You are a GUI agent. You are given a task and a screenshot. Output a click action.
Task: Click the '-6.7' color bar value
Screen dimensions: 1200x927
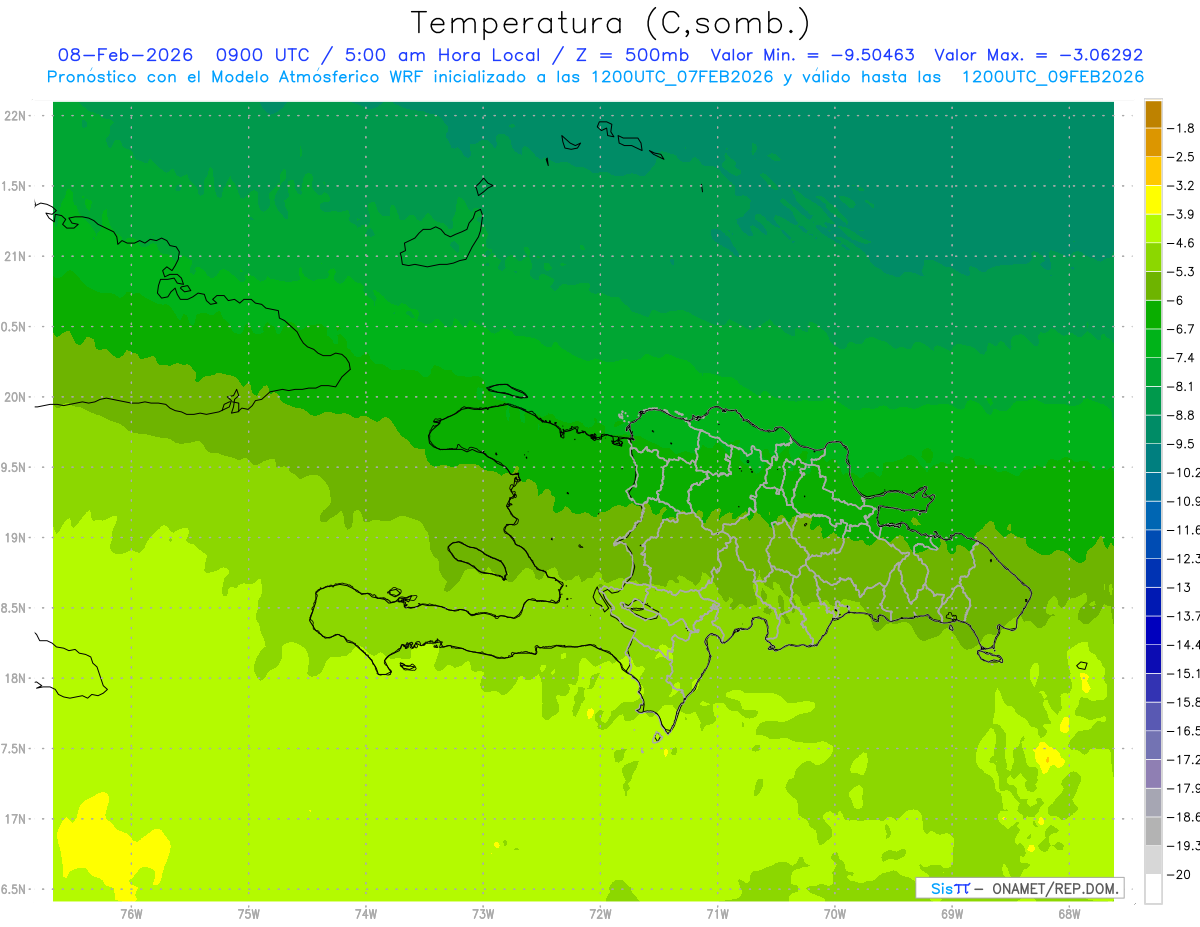(x=1181, y=329)
